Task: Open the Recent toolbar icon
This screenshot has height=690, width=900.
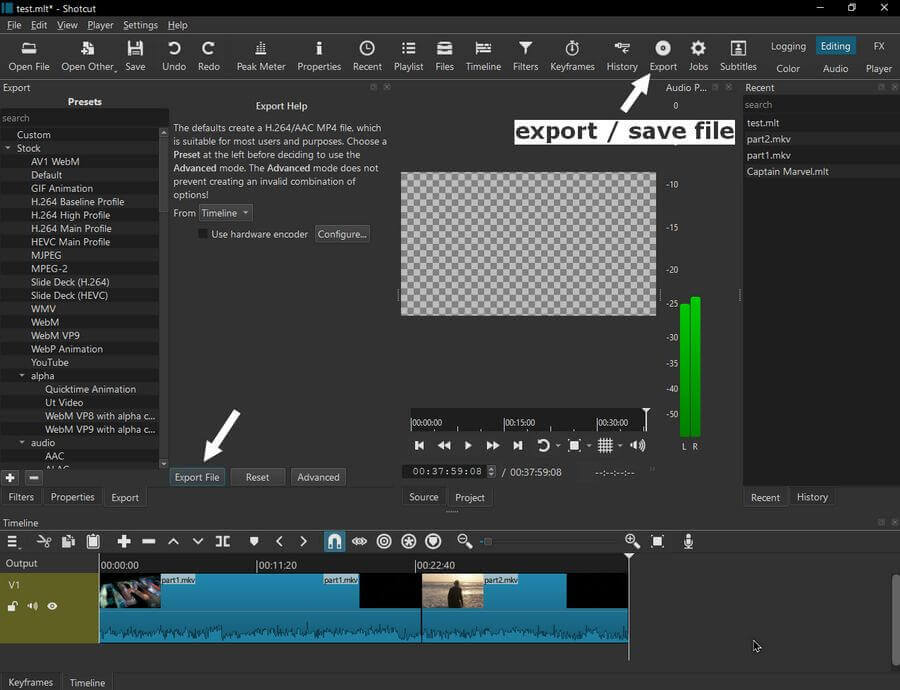Action: pos(367,56)
